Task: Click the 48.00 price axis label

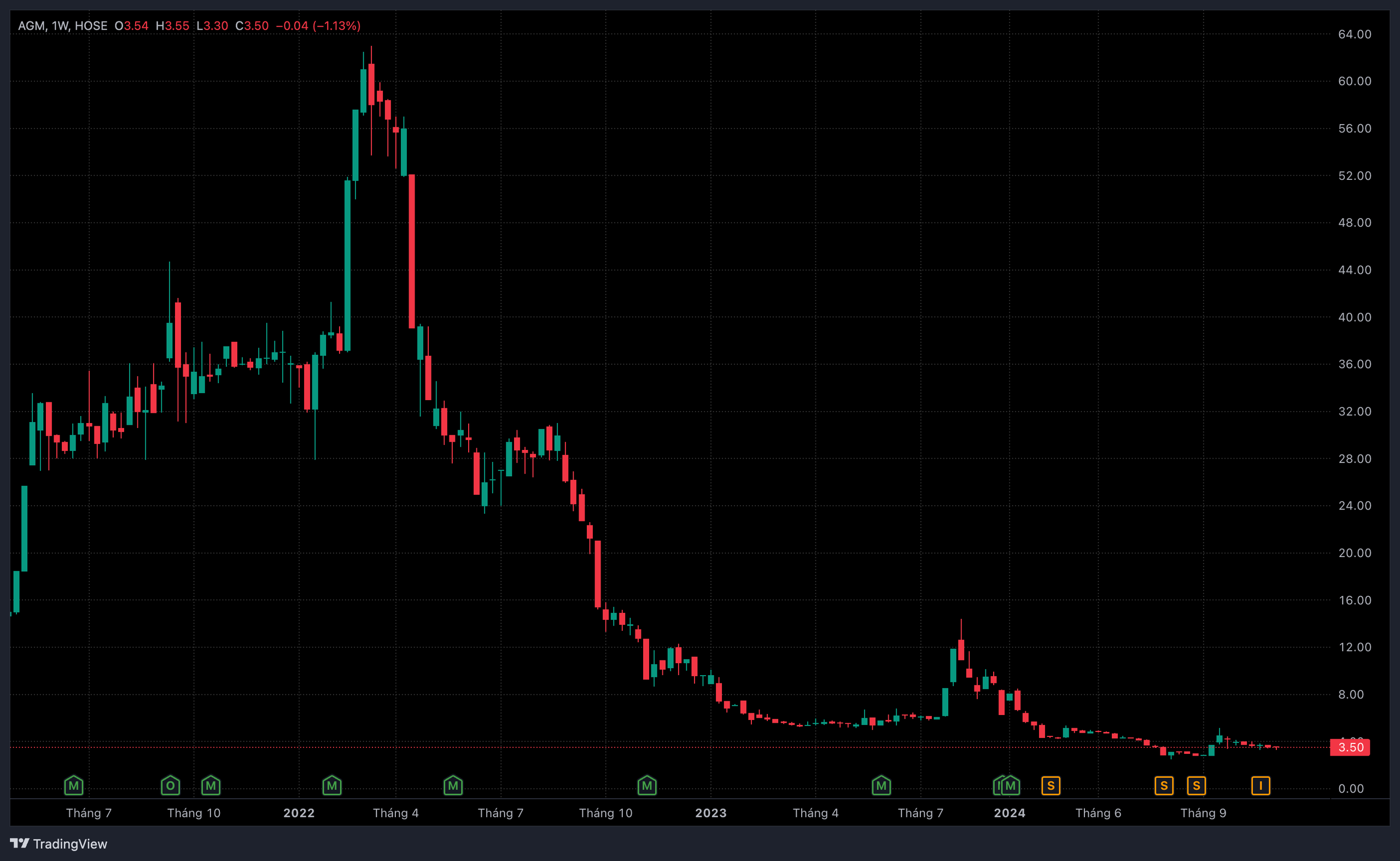Action: tap(1355, 222)
